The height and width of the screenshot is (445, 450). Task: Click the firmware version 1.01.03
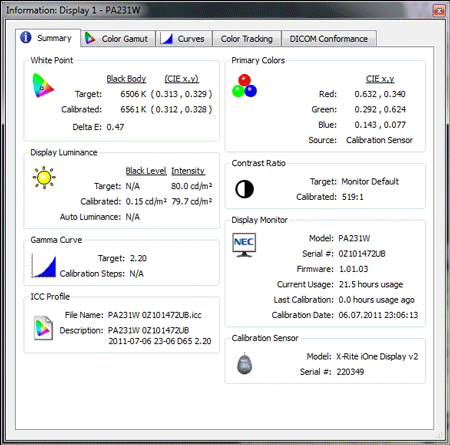pos(353,269)
